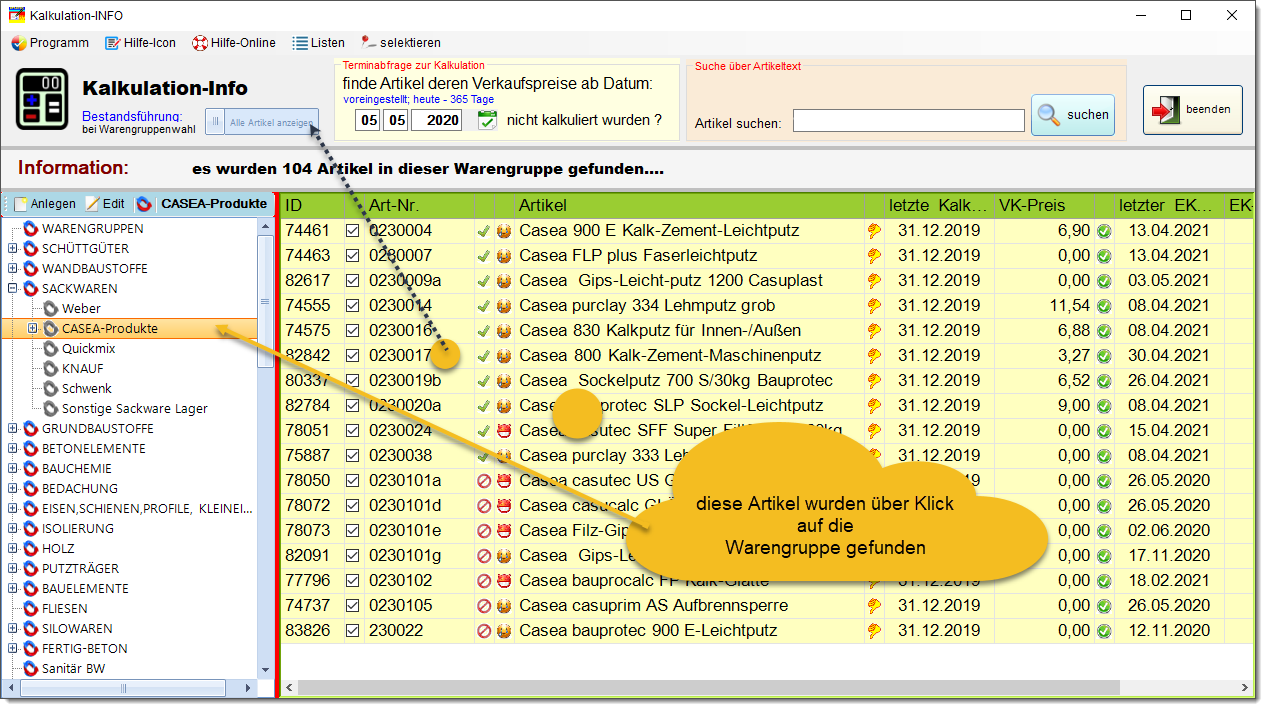Click the green check badge next to price 3,27
Viewport: 1266px width, 709px height.
(1104, 356)
